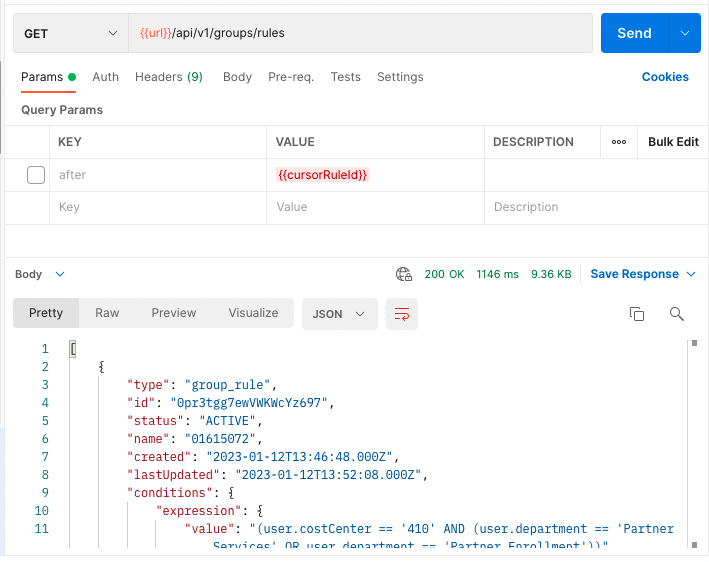Click Bulk Edit for query params
Image resolution: width=709 pixels, height=562 pixels.
[x=673, y=142]
